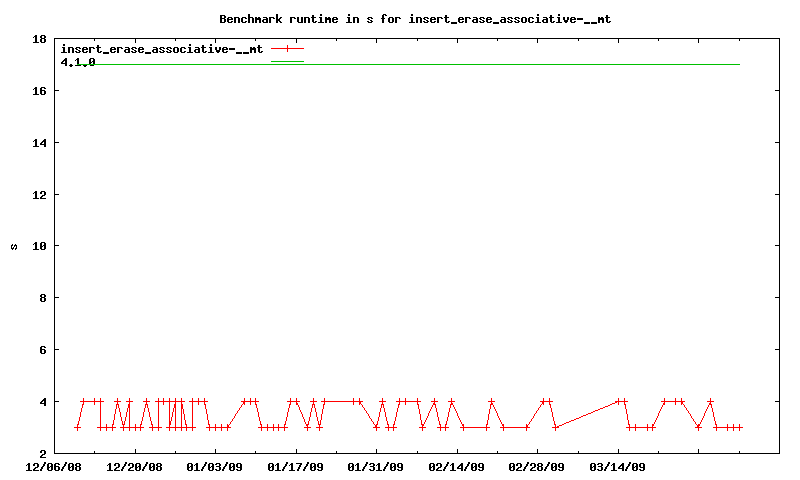Select the 02/28/09 date label

[537, 466]
